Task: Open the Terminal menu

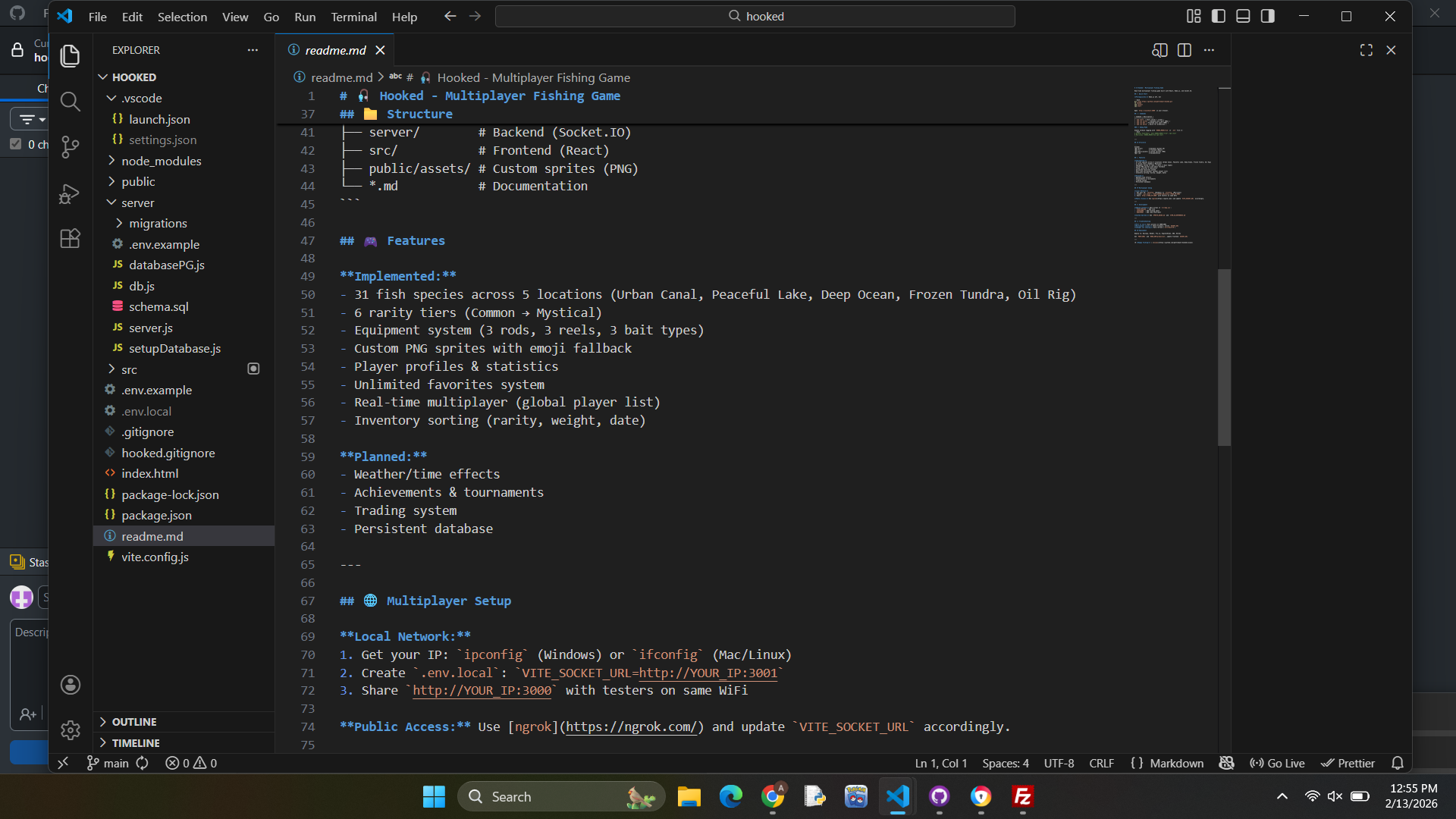Action: click(x=353, y=17)
